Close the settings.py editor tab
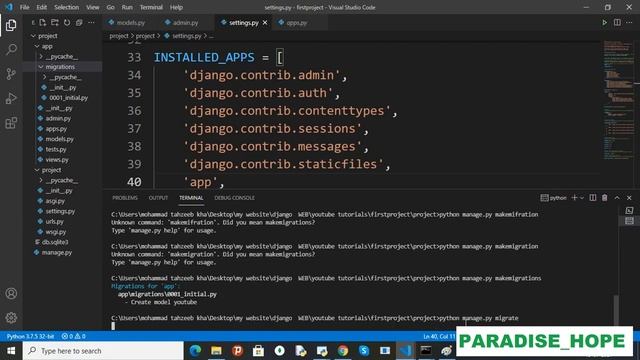The image size is (640, 360). (265, 23)
